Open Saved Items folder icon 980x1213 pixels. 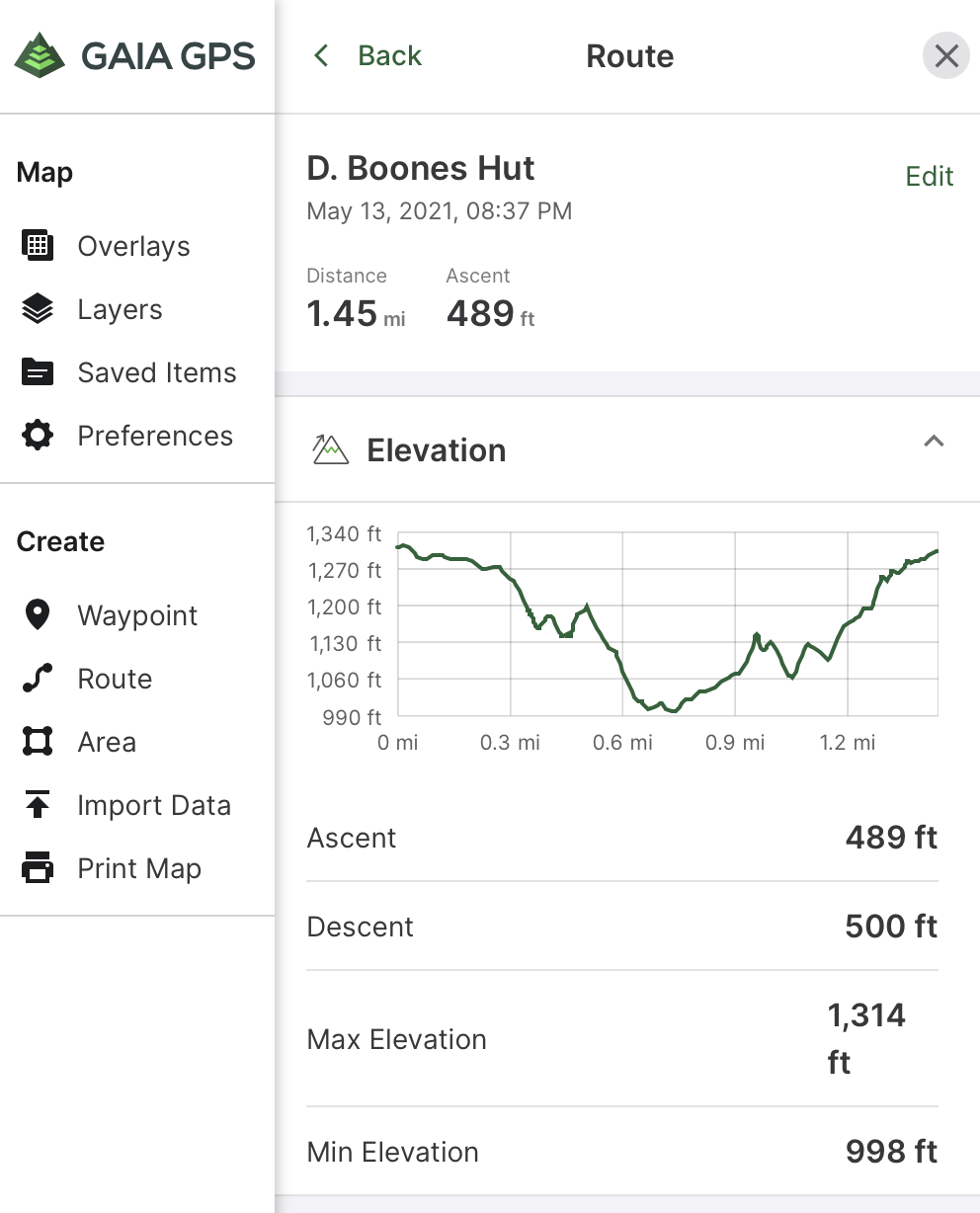tap(38, 372)
